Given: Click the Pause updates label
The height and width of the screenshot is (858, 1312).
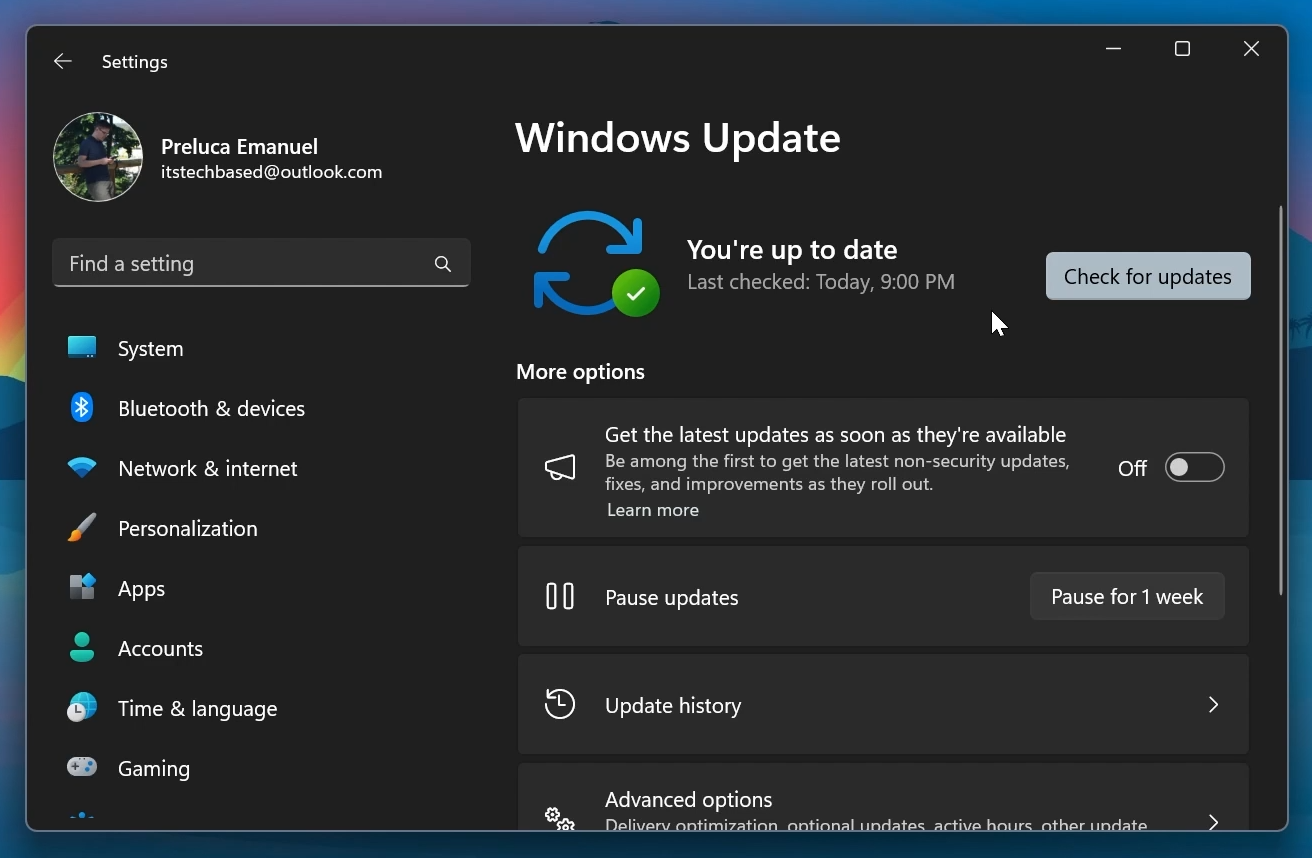Looking at the screenshot, I should [x=671, y=597].
